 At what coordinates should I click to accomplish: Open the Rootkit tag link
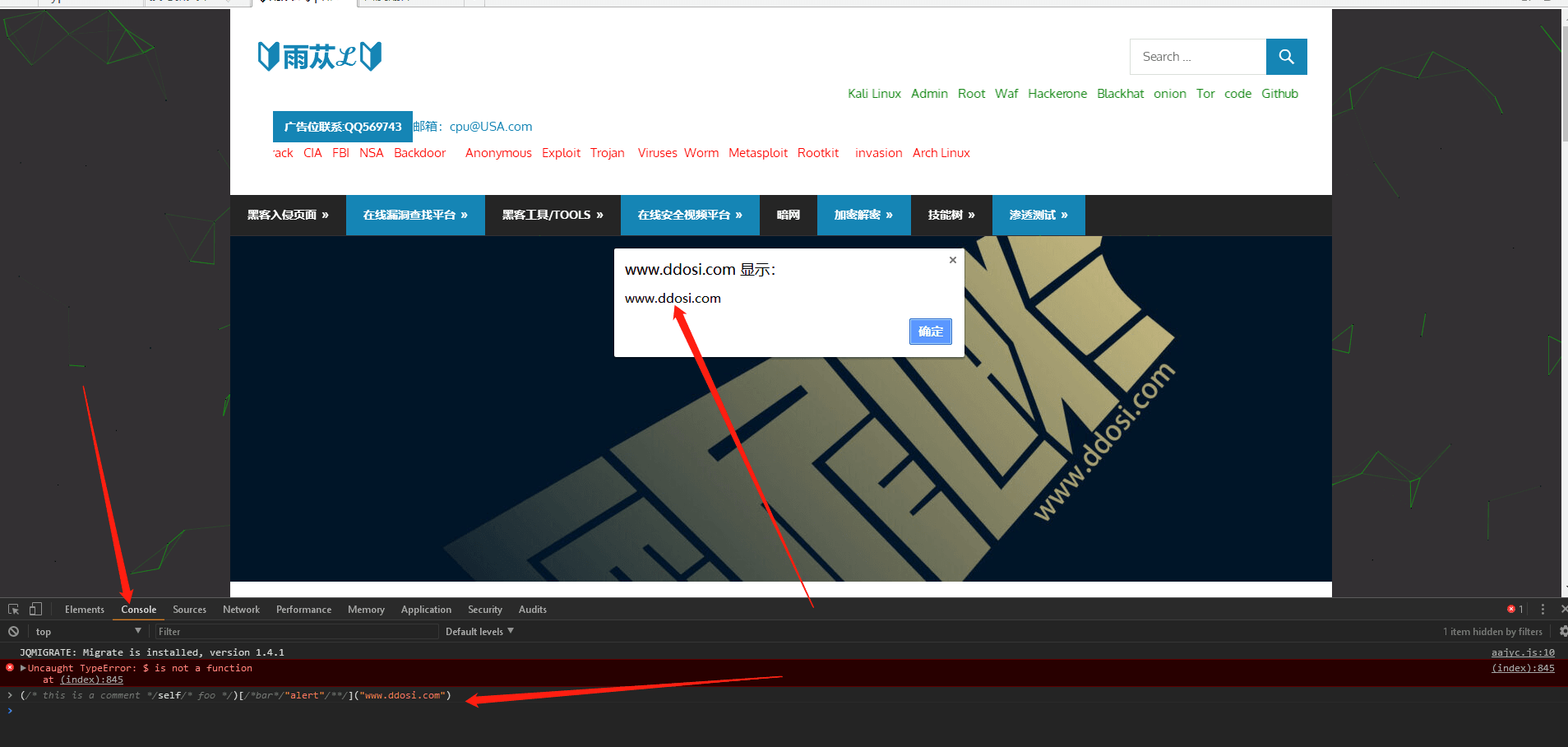click(x=818, y=153)
